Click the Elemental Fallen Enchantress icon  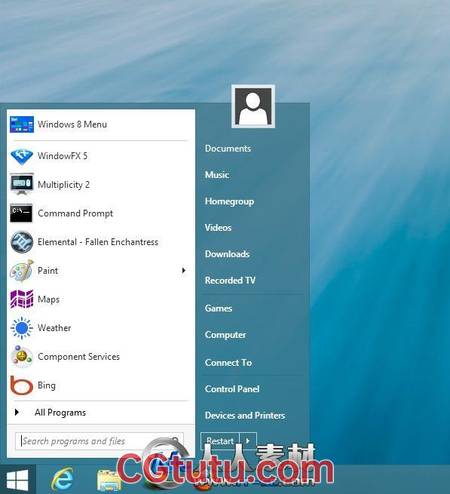point(22,242)
